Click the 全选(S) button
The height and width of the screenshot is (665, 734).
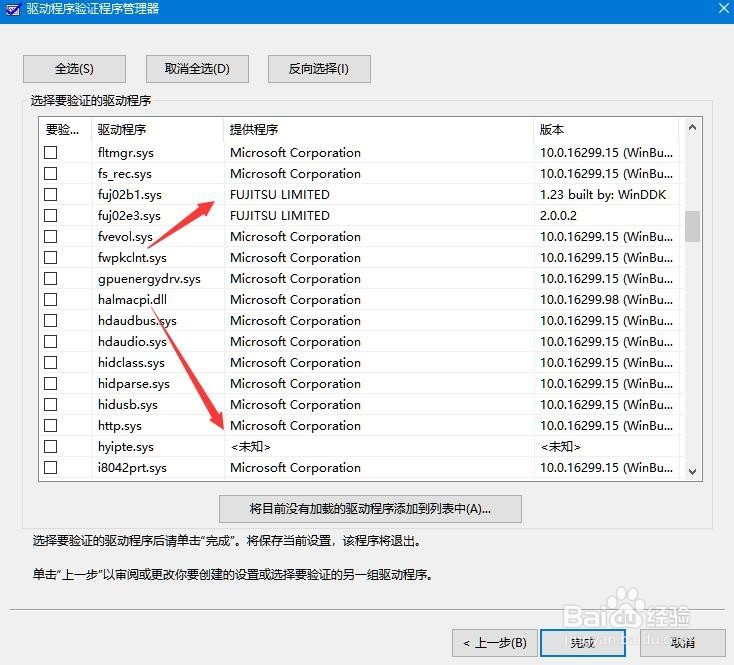74,69
